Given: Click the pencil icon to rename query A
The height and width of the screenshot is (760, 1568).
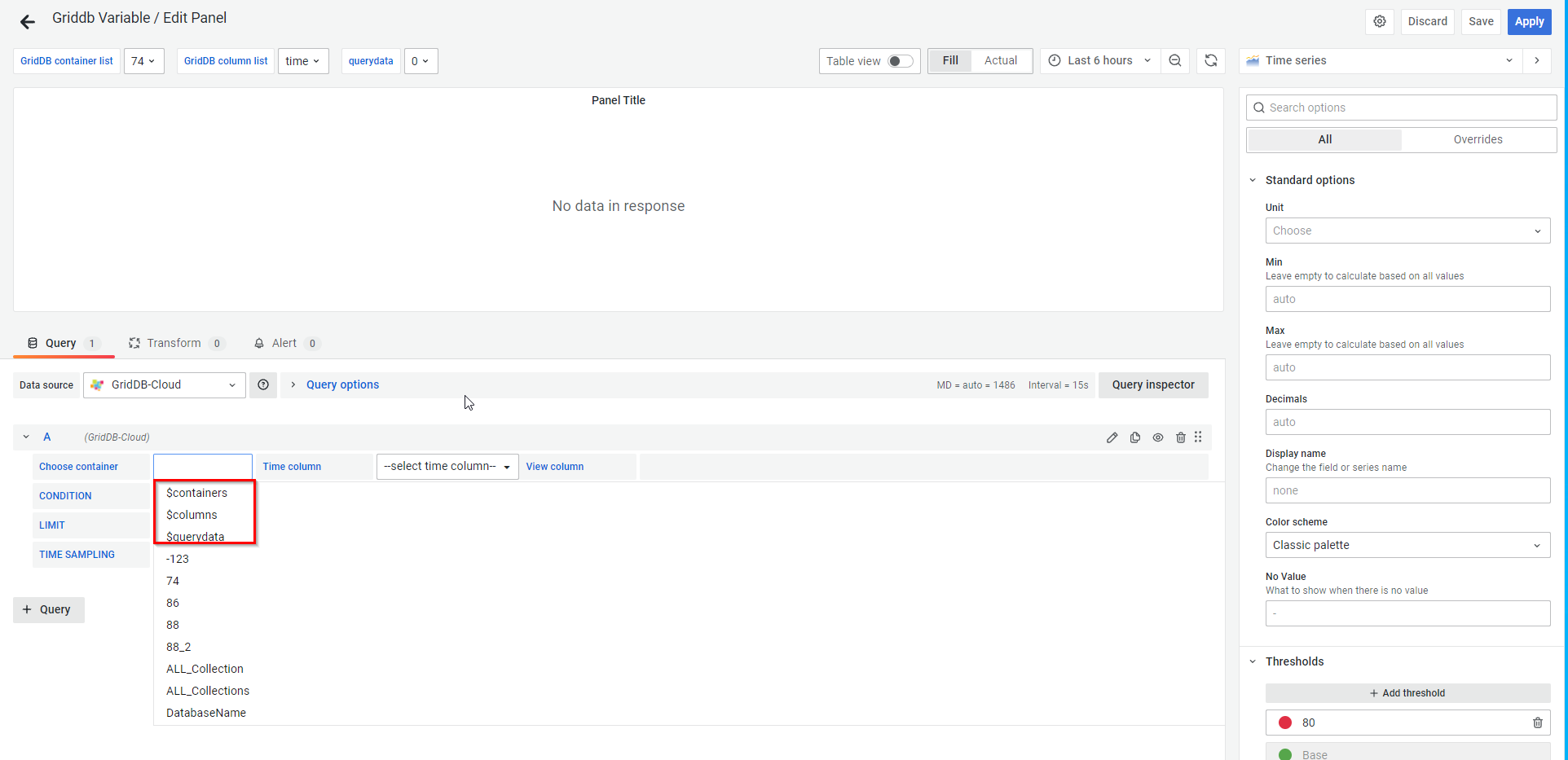Looking at the screenshot, I should (1112, 438).
